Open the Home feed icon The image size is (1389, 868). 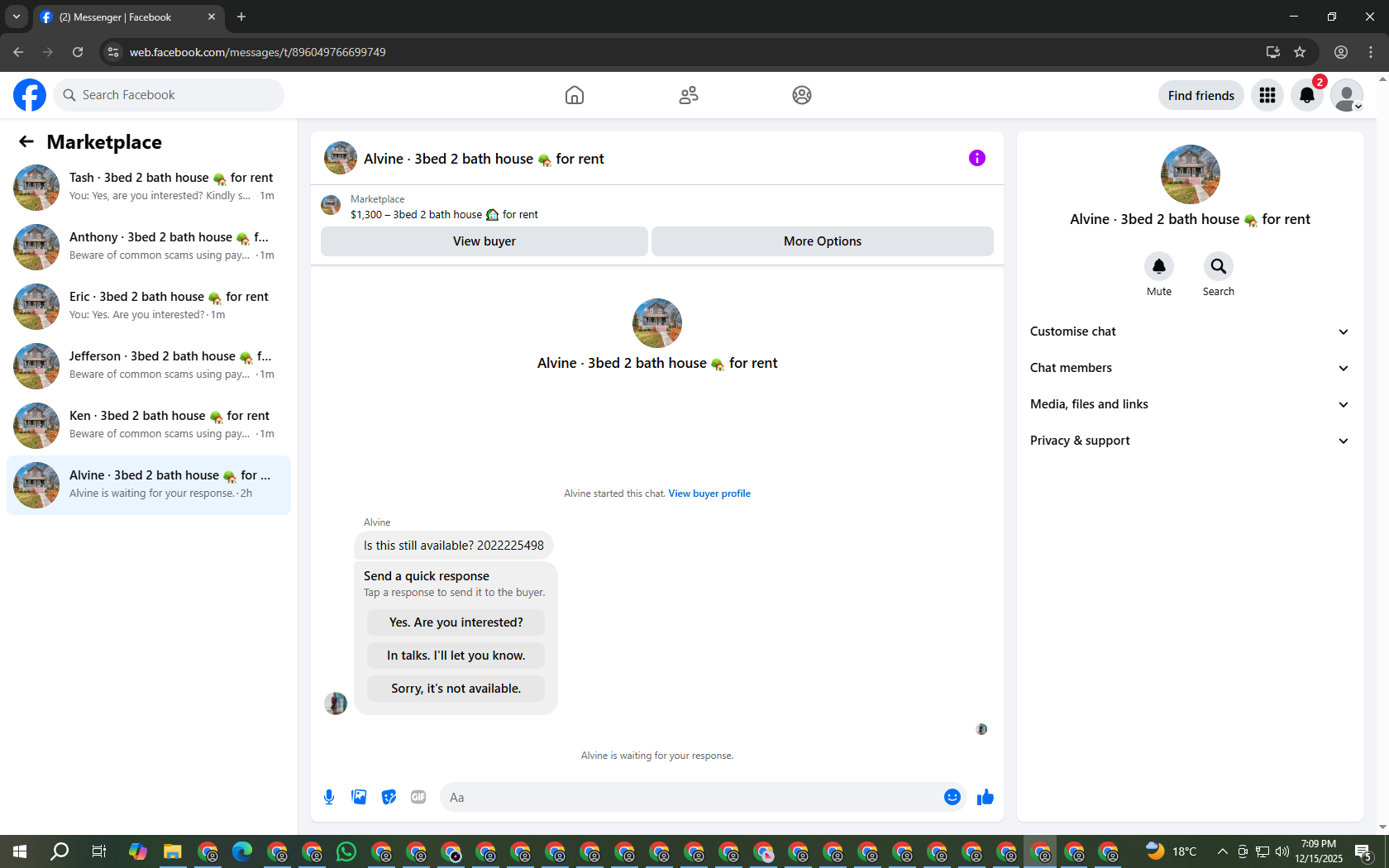pos(575,95)
